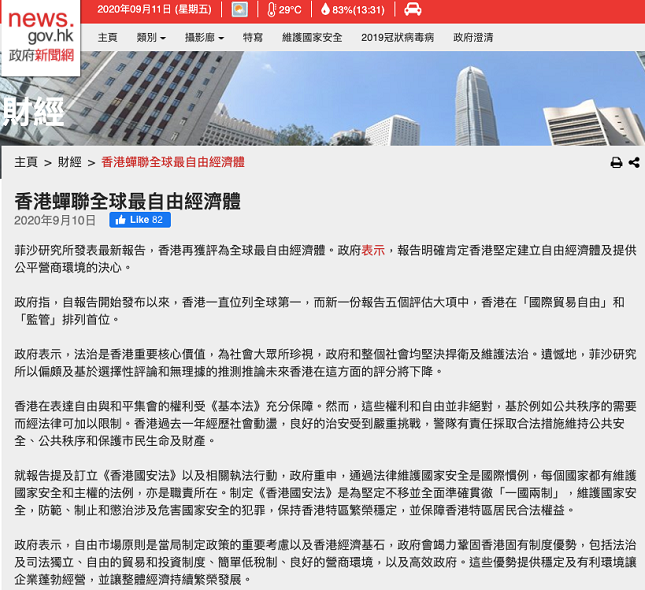Open the 維護國家安全 menu item
645x590 pixels.
tap(311, 37)
